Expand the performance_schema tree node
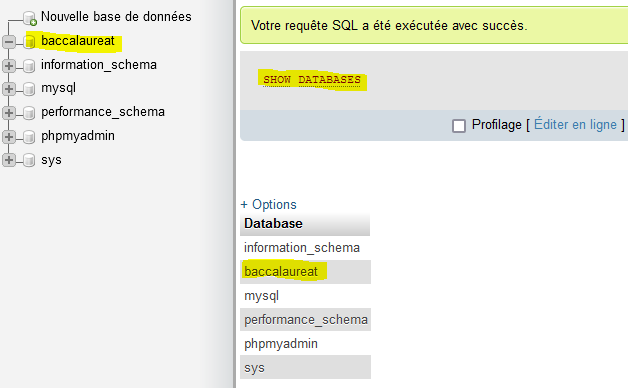The width and height of the screenshot is (628, 388). (x=9, y=113)
